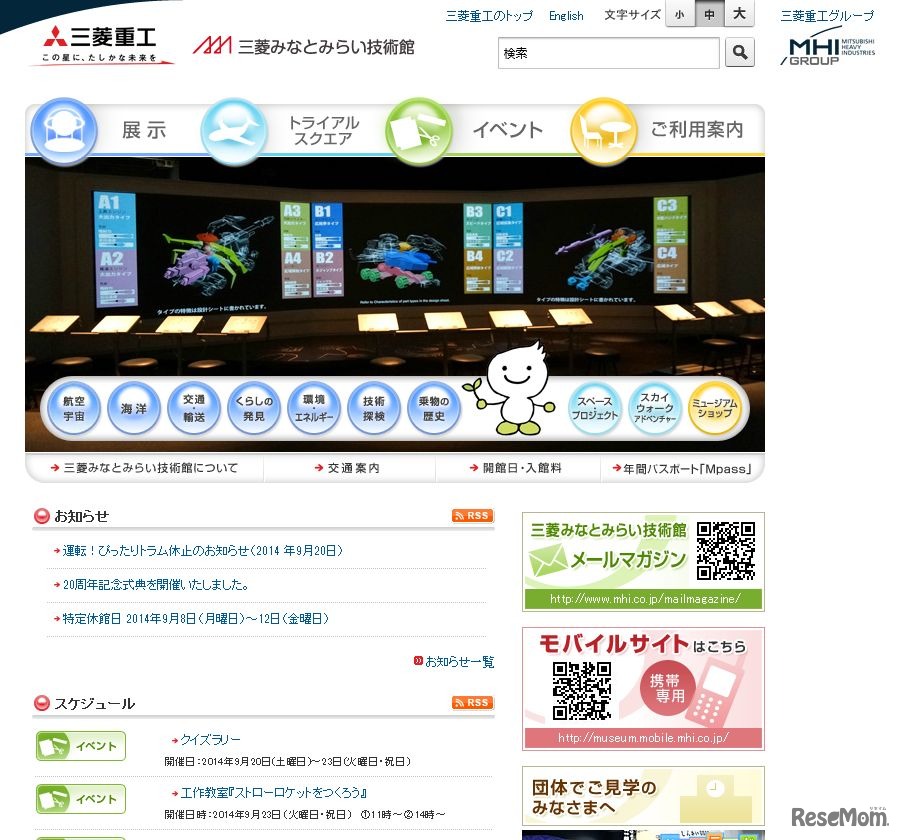Set text size to 小
The height and width of the screenshot is (840, 902).
click(x=680, y=14)
